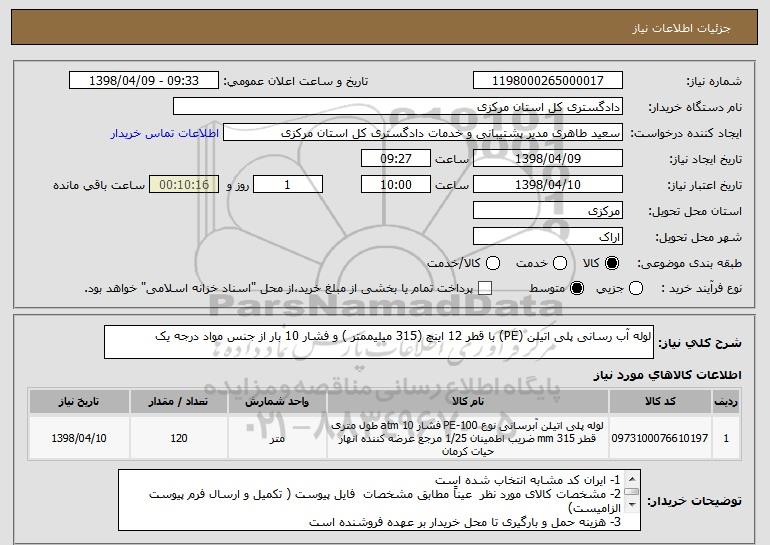Click the remaining days field showing 1

coord(288,185)
